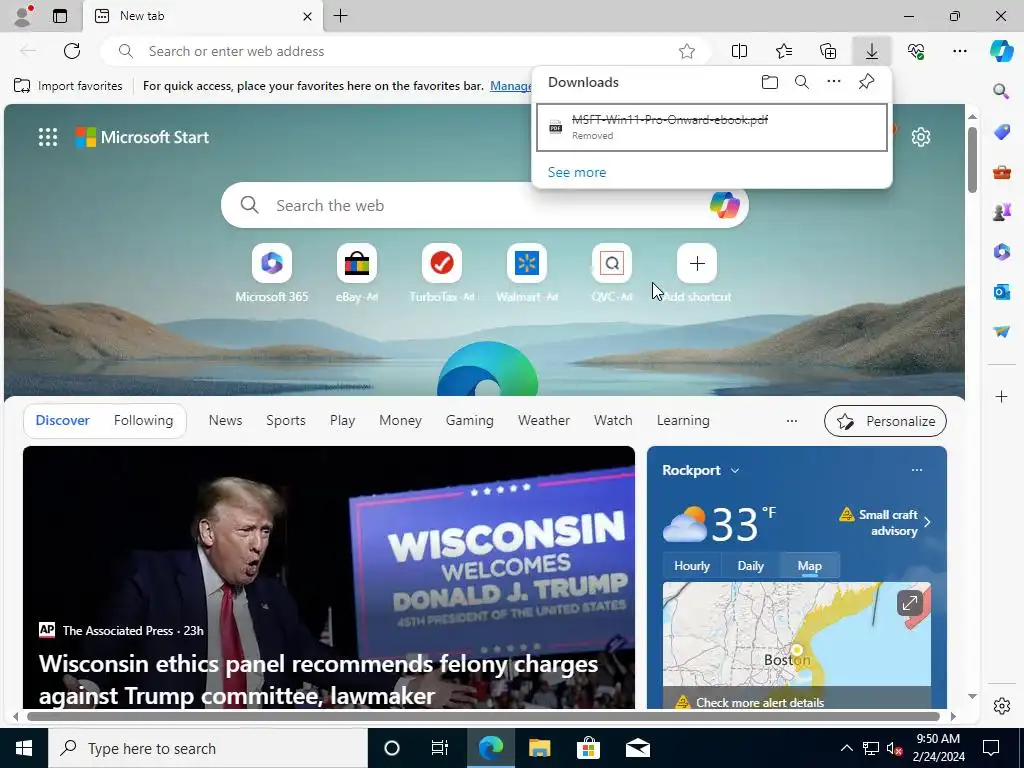Toggle the Downloads toolbar button
This screenshot has width=1024, height=768.
pyautogui.click(x=872, y=51)
